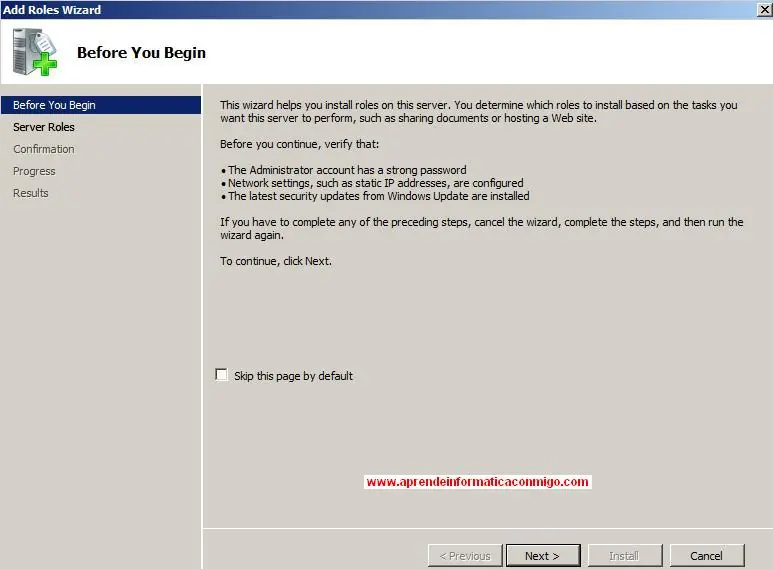Open the aprendeinformaticaconmigo.com watermark link
Image resolution: width=773 pixels, height=569 pixels.
coord(478,482)
